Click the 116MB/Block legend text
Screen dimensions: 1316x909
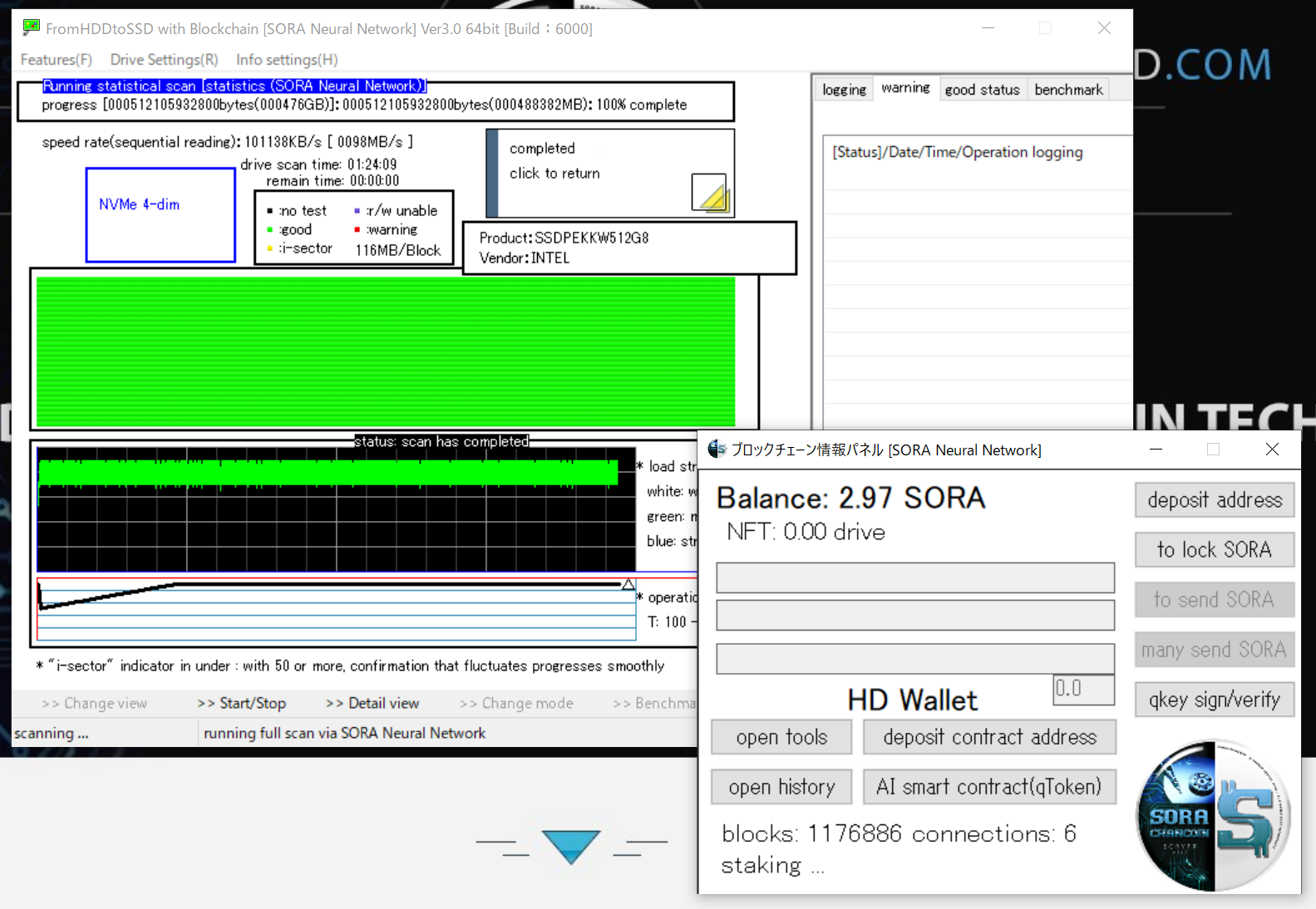click(398, 250)
